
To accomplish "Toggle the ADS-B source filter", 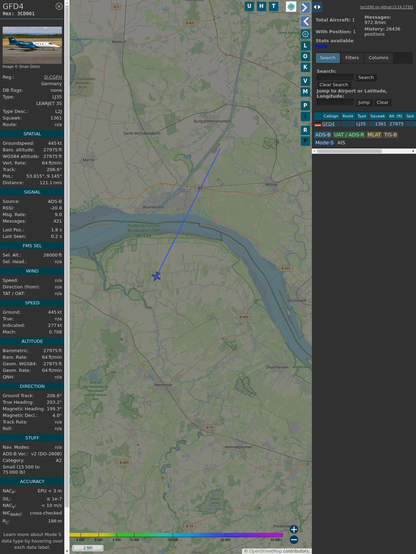I will [x=323, y=135].
